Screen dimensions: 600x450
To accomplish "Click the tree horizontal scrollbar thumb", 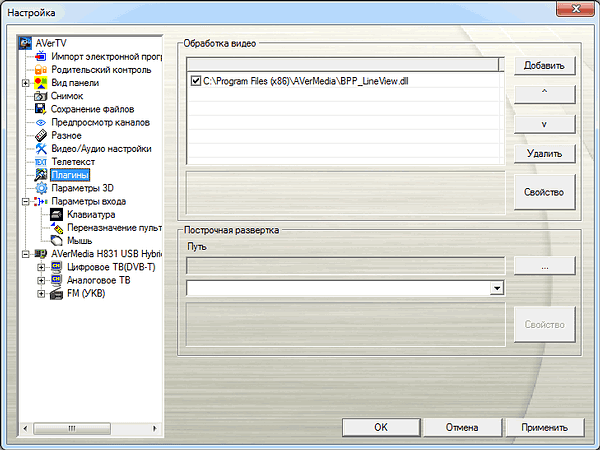I will (x=72, y=428).
